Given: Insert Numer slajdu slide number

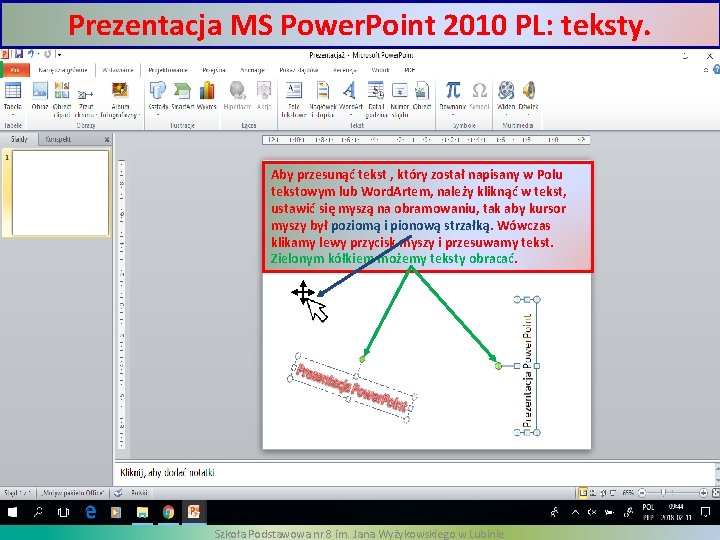Looking at the screenshot, I should (399, 99).
